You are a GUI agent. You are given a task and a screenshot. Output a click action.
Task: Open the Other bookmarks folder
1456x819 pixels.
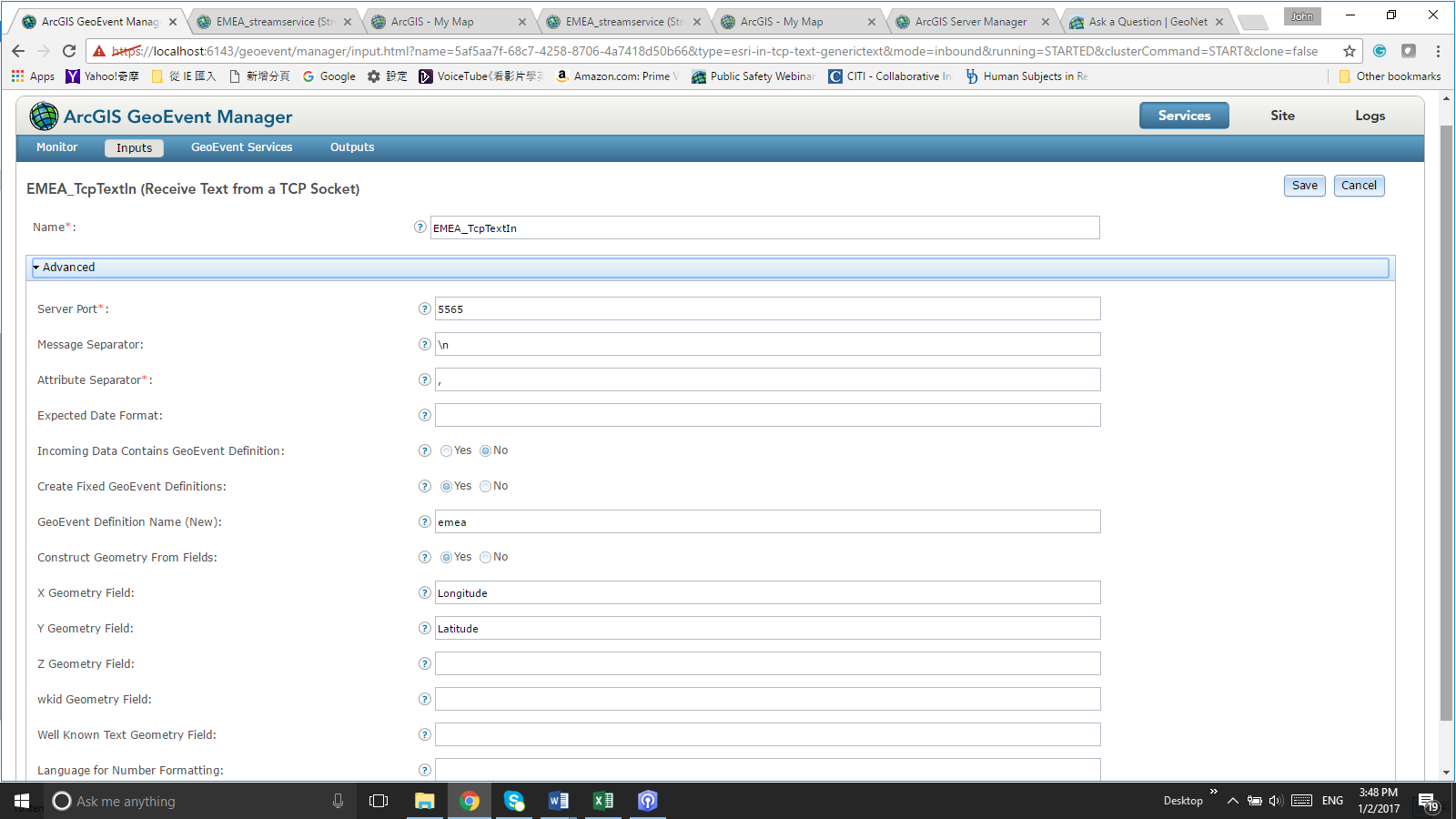point(1390,76)
